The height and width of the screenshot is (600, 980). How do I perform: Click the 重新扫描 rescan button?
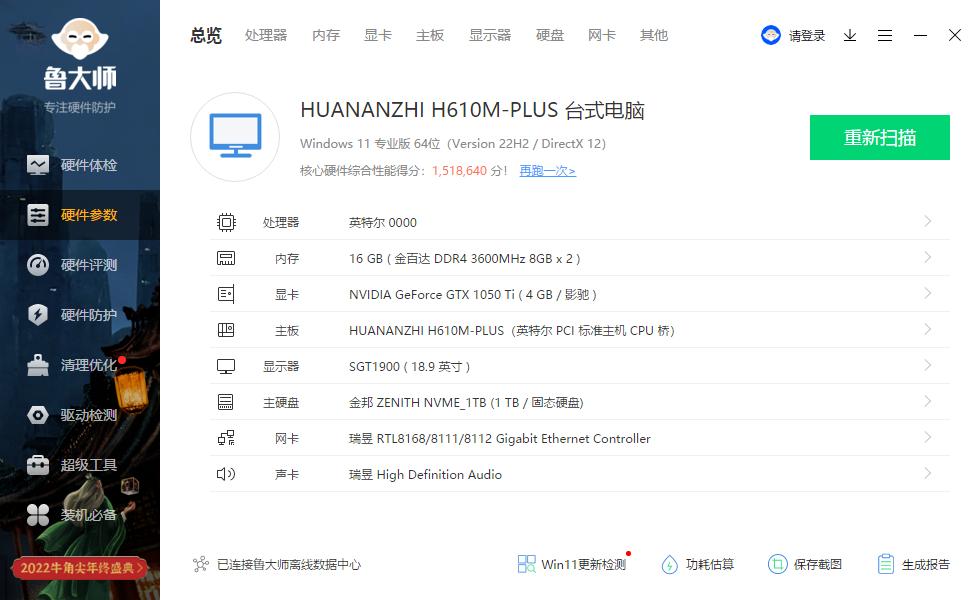880,137
